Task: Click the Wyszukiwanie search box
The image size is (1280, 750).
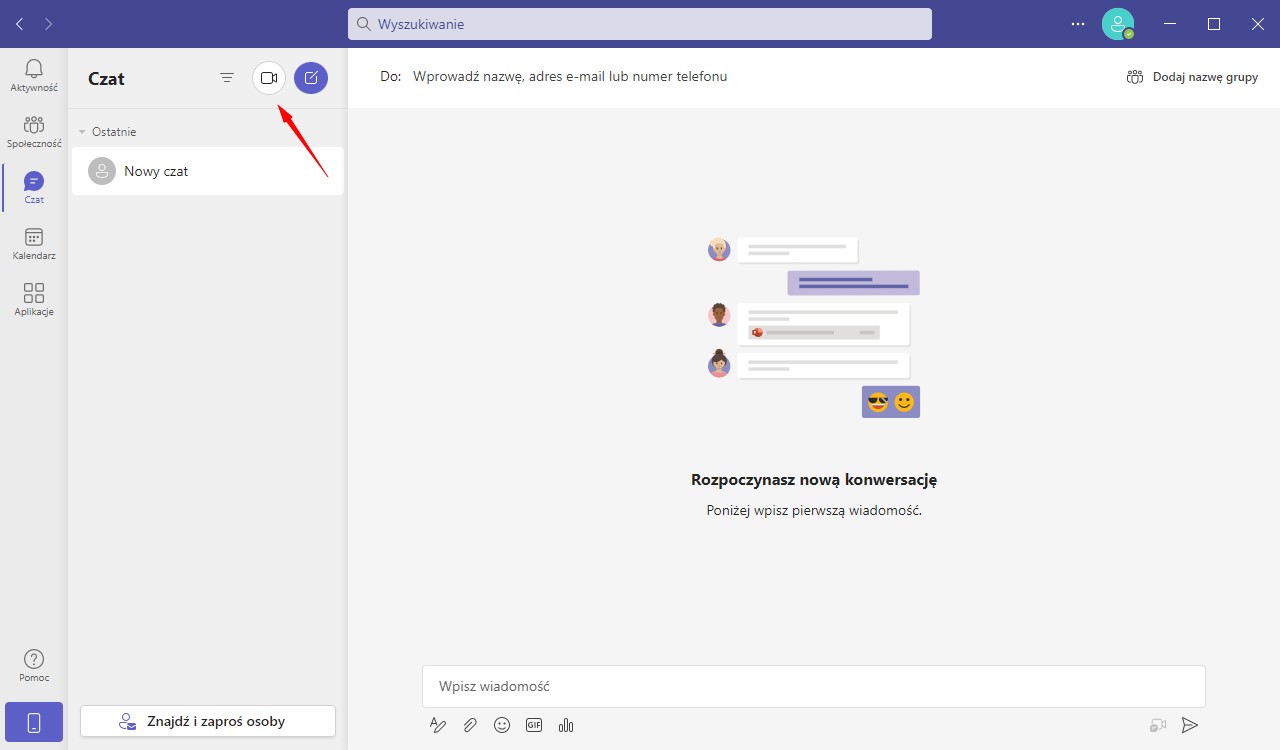Action: 640,24
